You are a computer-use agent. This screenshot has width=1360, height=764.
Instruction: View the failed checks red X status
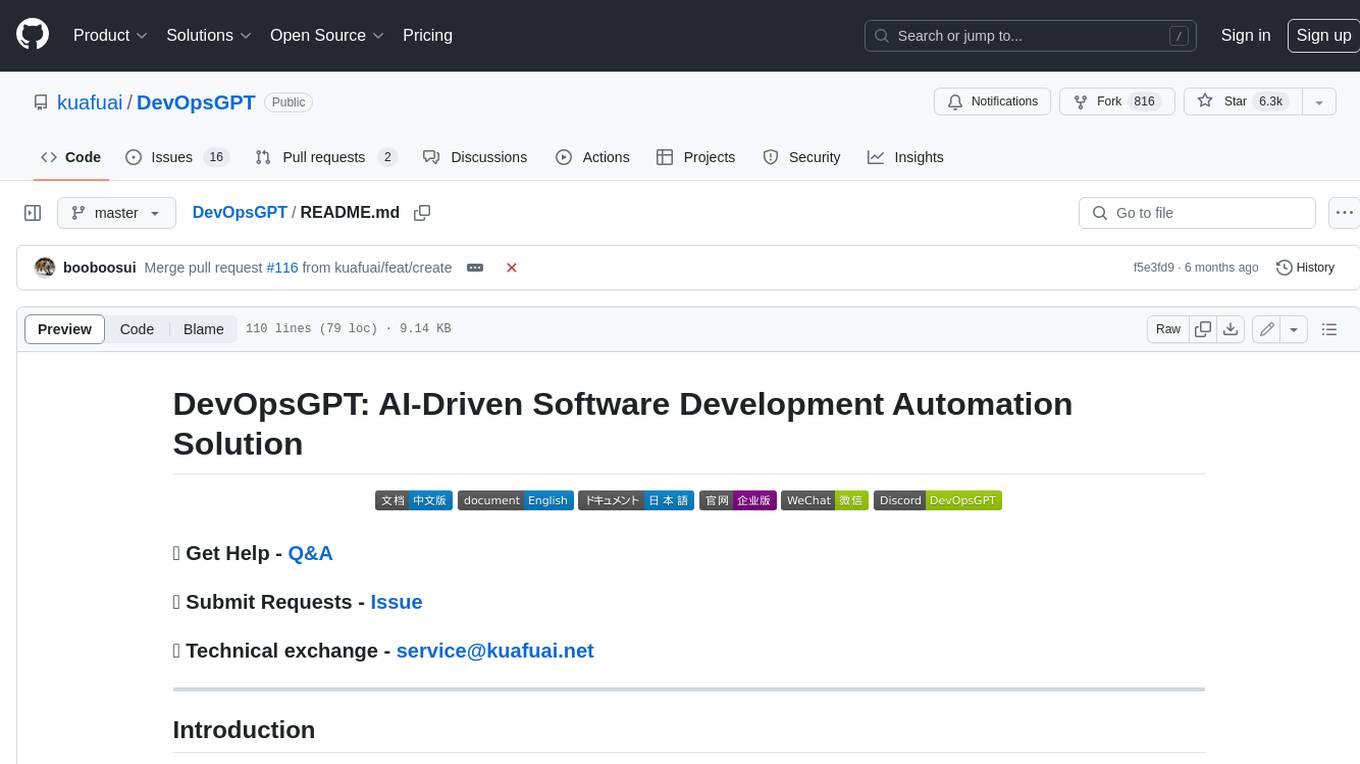[511, 268]
